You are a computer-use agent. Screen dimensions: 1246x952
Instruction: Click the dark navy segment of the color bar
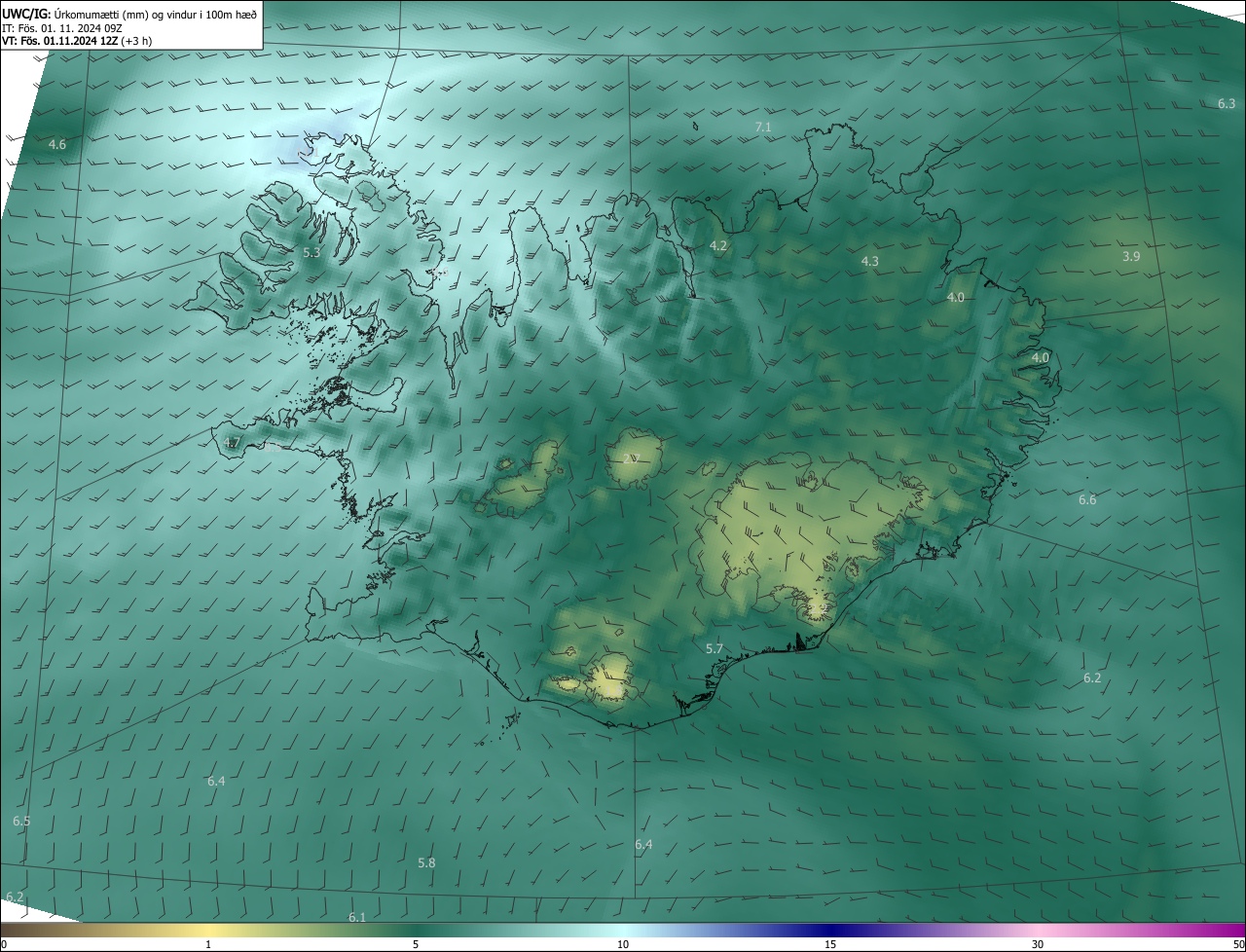(830, 931)
